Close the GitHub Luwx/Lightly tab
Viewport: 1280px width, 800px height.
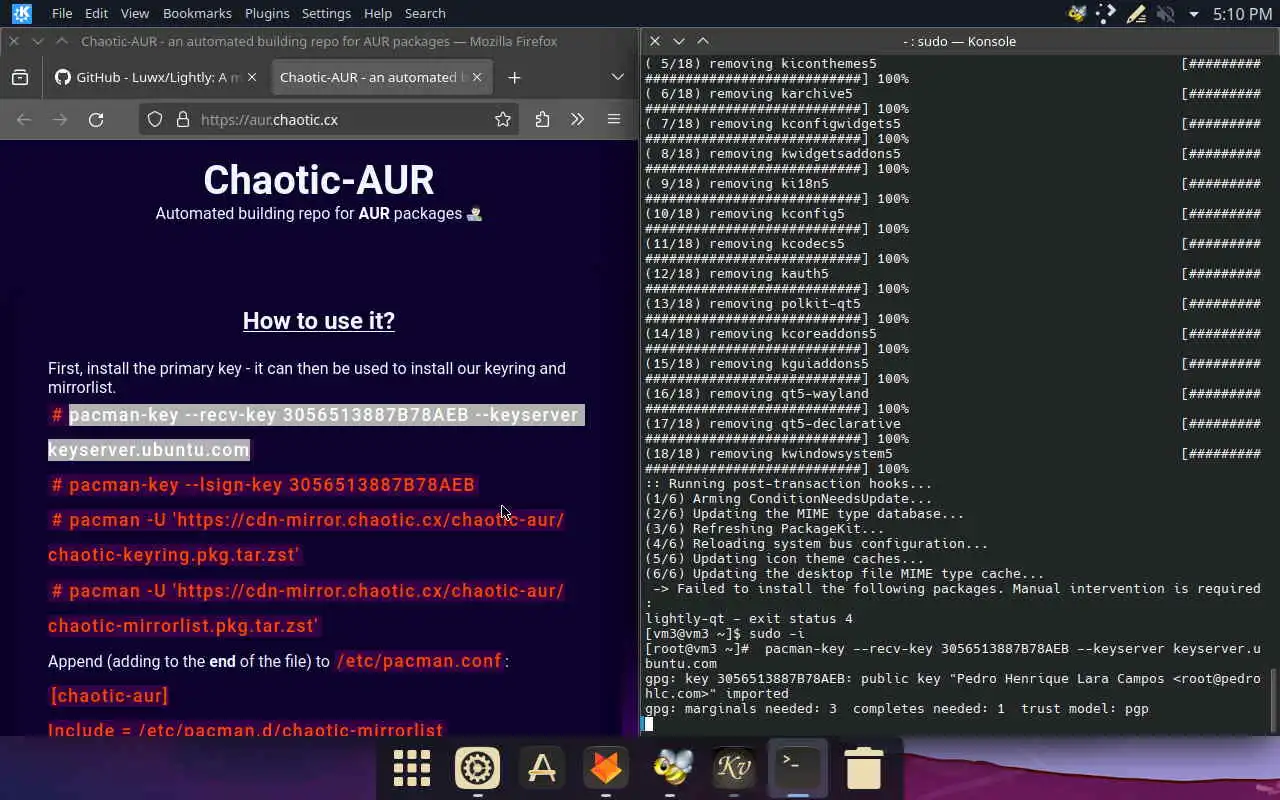pos(252,77)
